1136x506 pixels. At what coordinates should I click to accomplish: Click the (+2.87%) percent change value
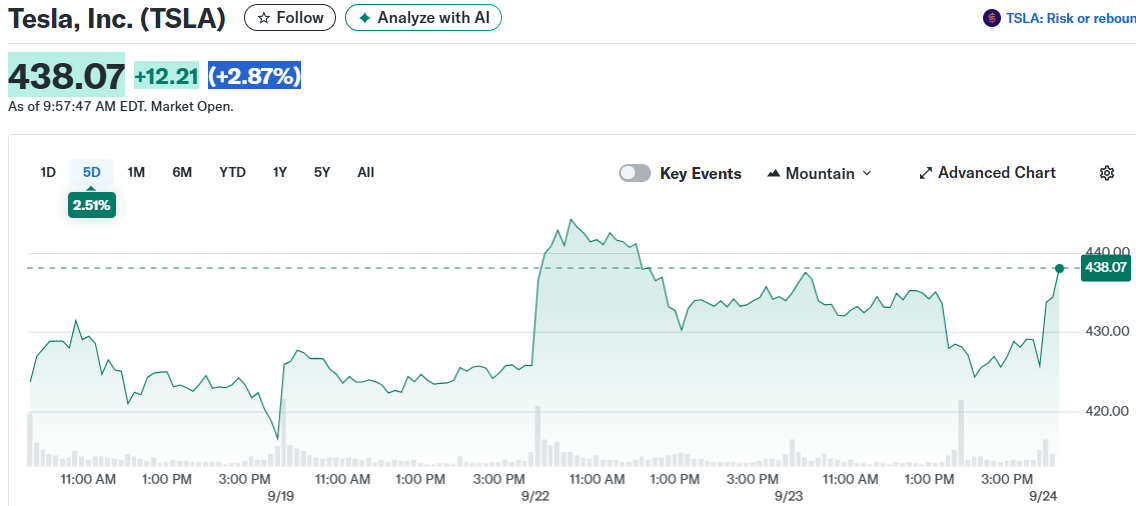(254, 76)
